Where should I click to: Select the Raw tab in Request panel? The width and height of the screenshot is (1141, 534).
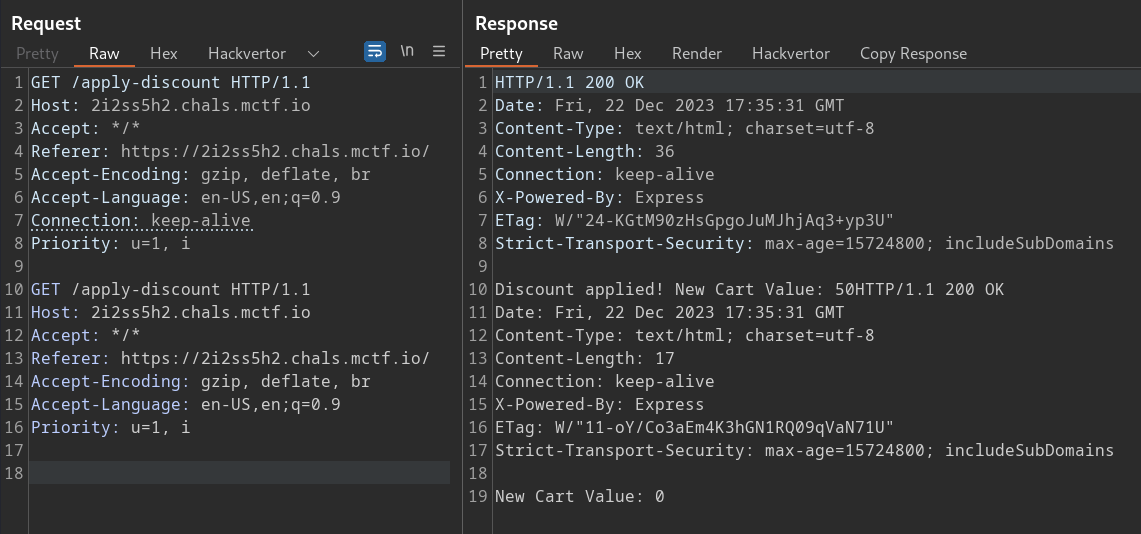click(x=104, y=54)
